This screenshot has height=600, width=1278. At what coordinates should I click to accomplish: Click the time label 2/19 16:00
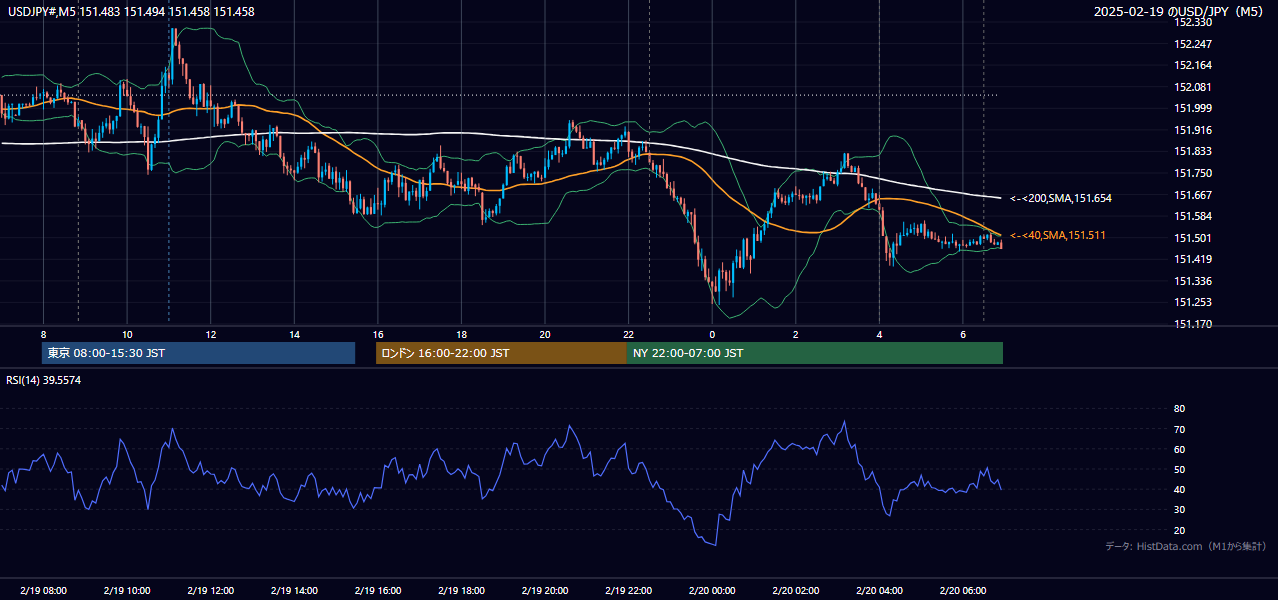pyautogui.click(x=377, y=590)
